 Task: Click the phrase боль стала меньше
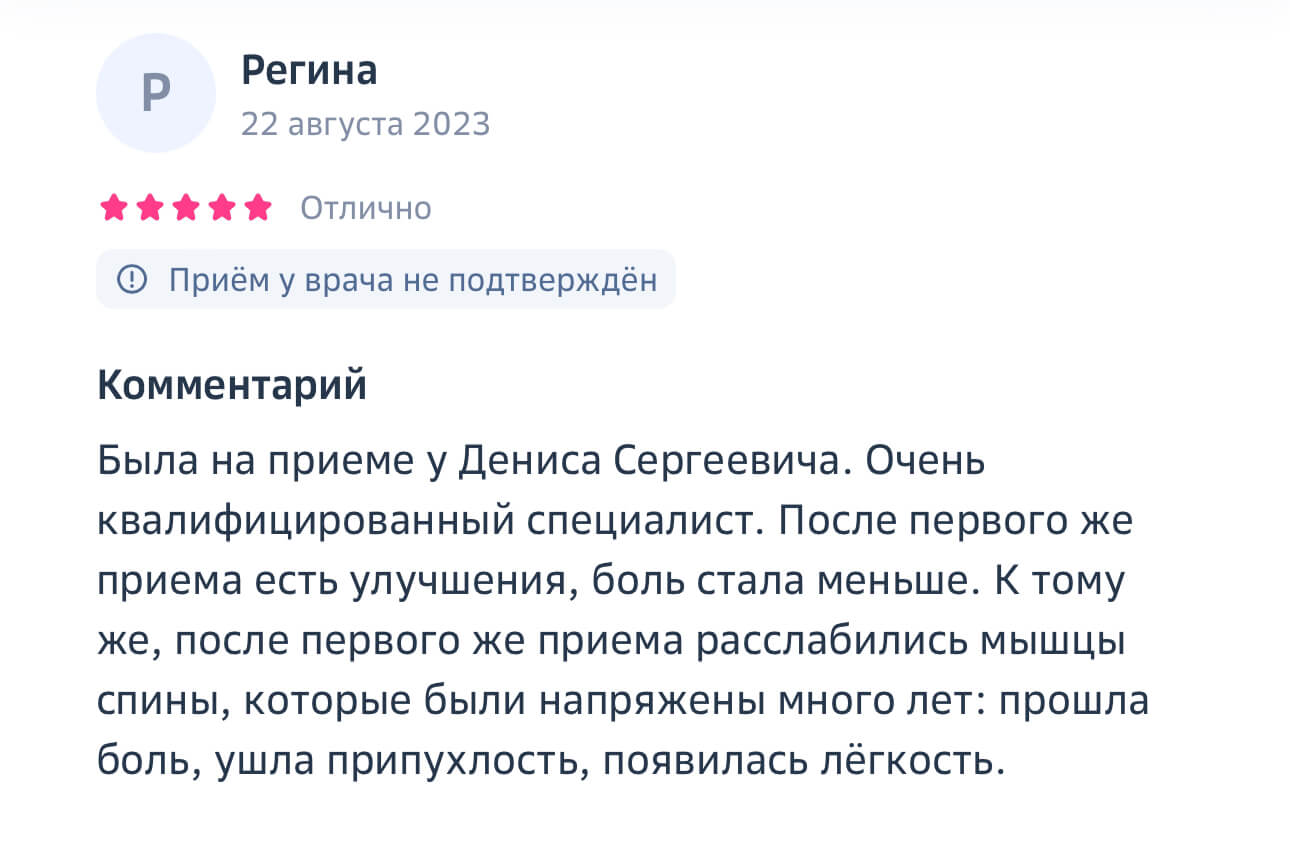coord(776,582)
